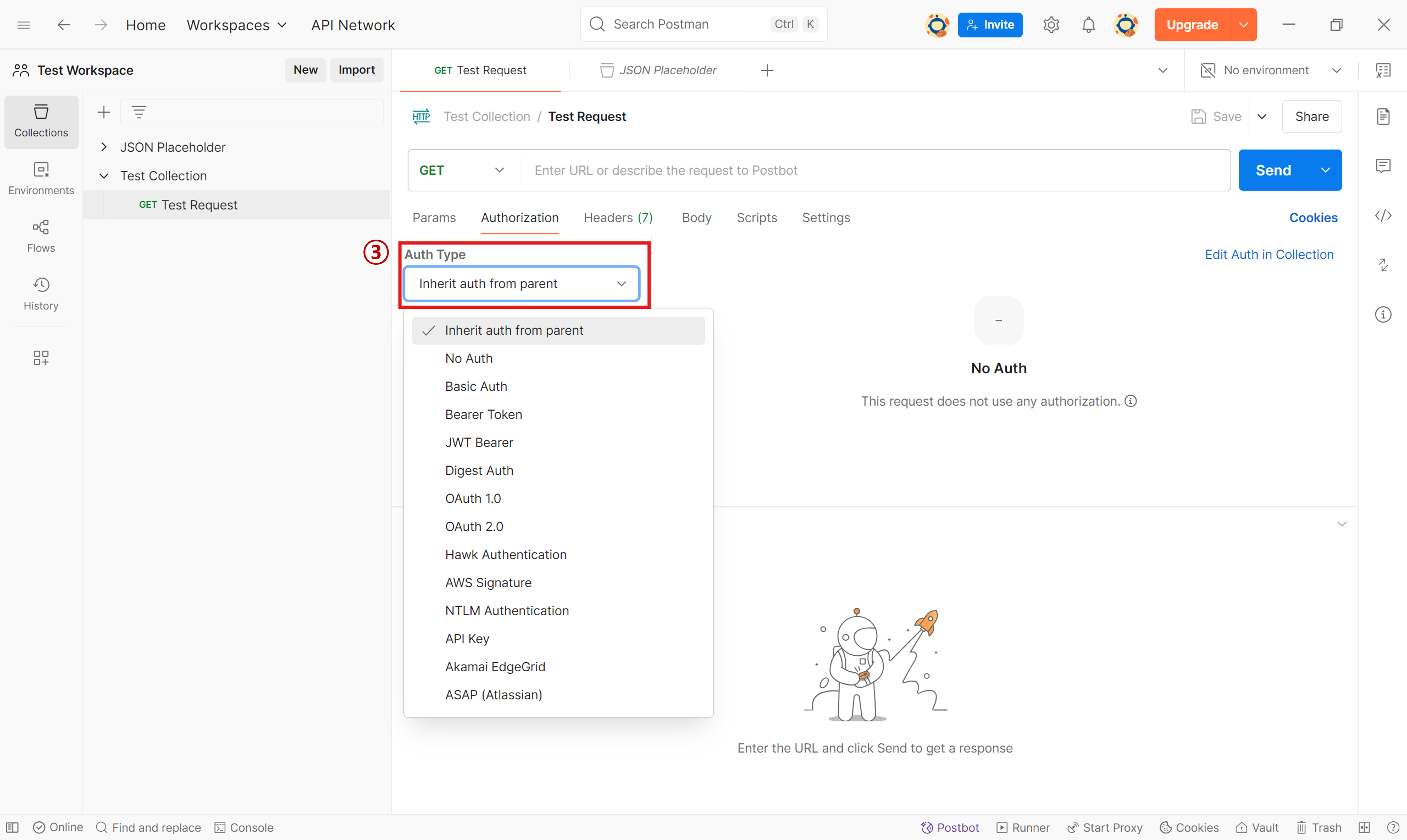Open code snippet icon
1407x840 pixels.
1383,216
